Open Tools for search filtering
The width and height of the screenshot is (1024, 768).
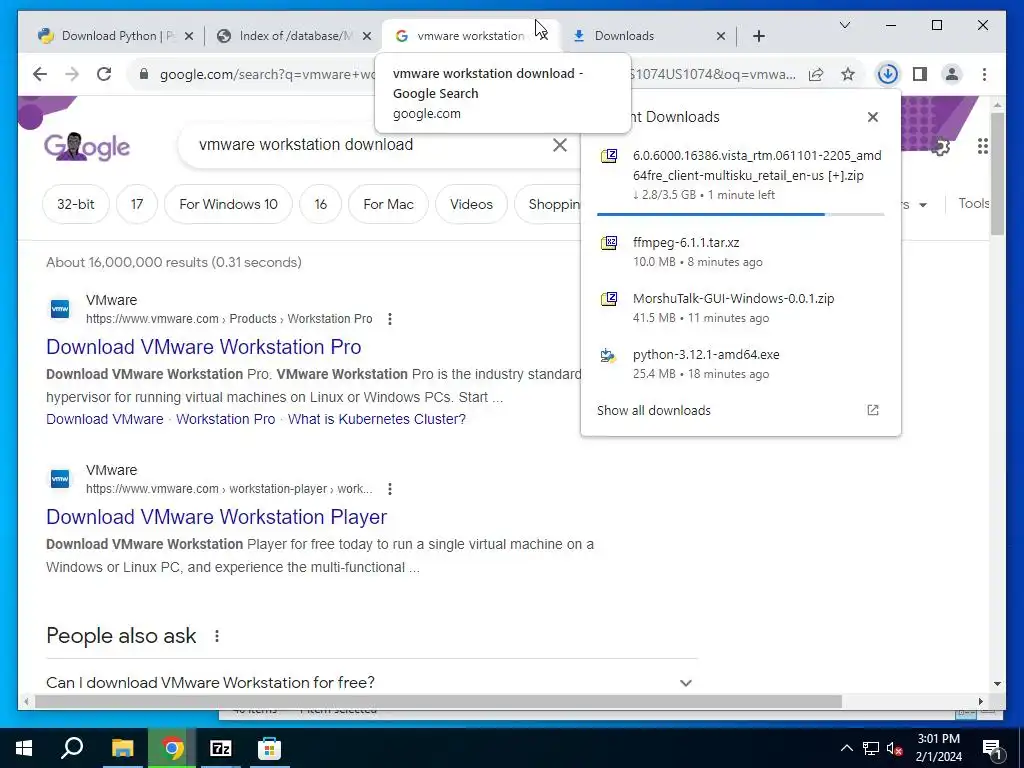(x=974, y=204)
